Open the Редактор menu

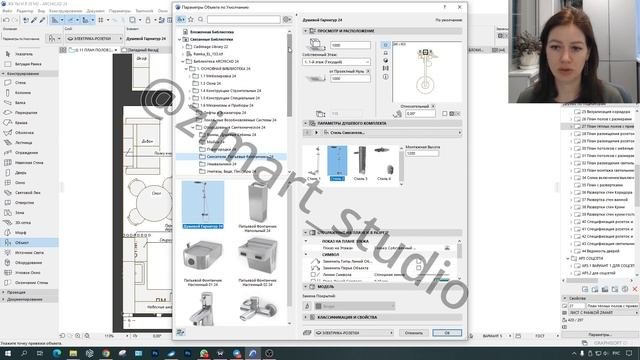pos(25,11)
